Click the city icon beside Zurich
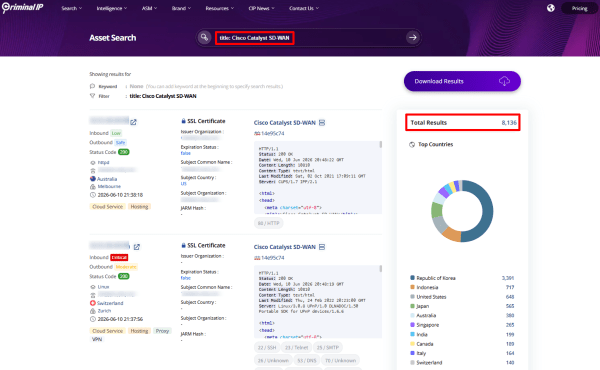Screen dimensions: 600x370 pyautogui.click(x=93, y=311)
